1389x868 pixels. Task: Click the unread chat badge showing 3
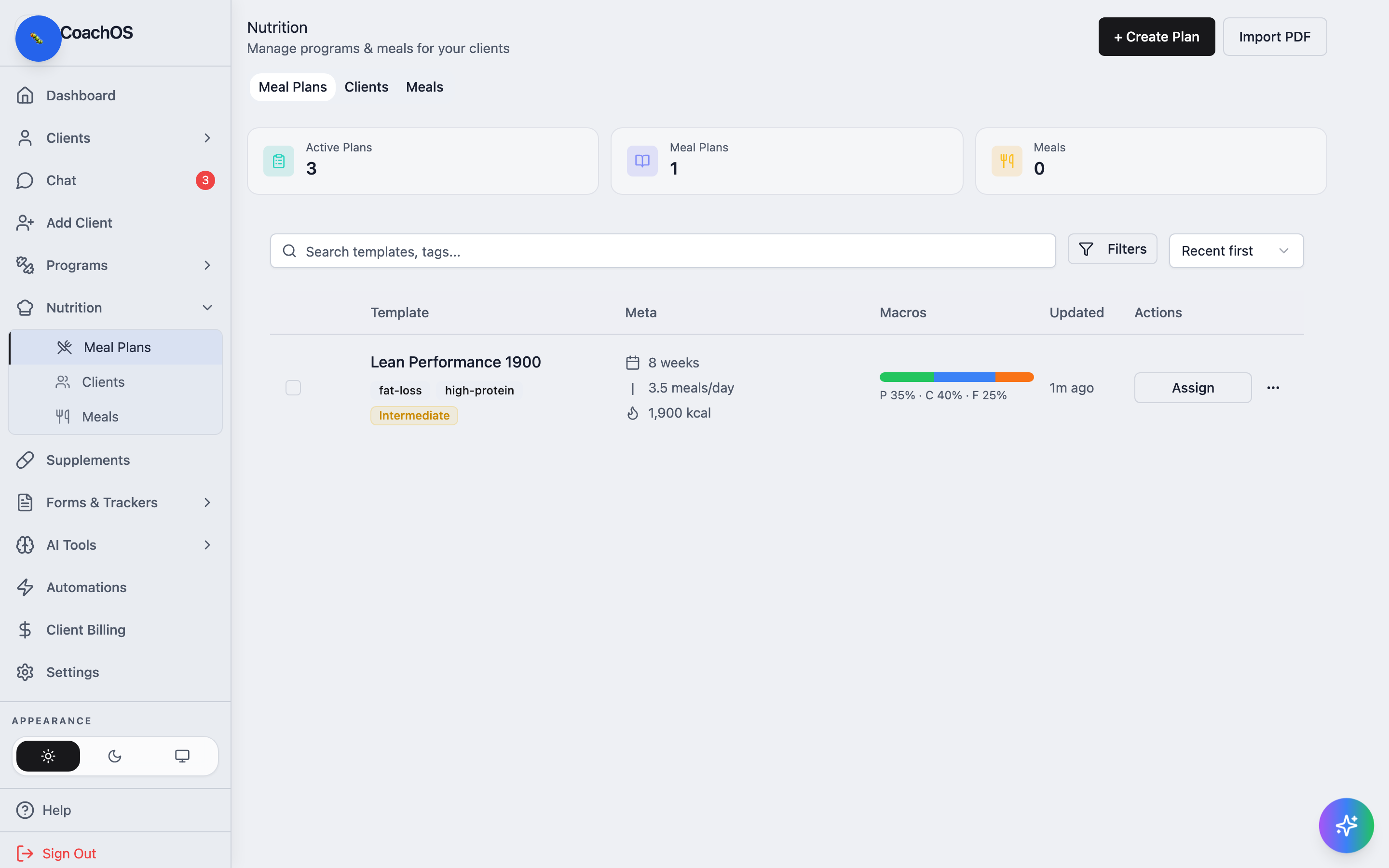[205, 180]
